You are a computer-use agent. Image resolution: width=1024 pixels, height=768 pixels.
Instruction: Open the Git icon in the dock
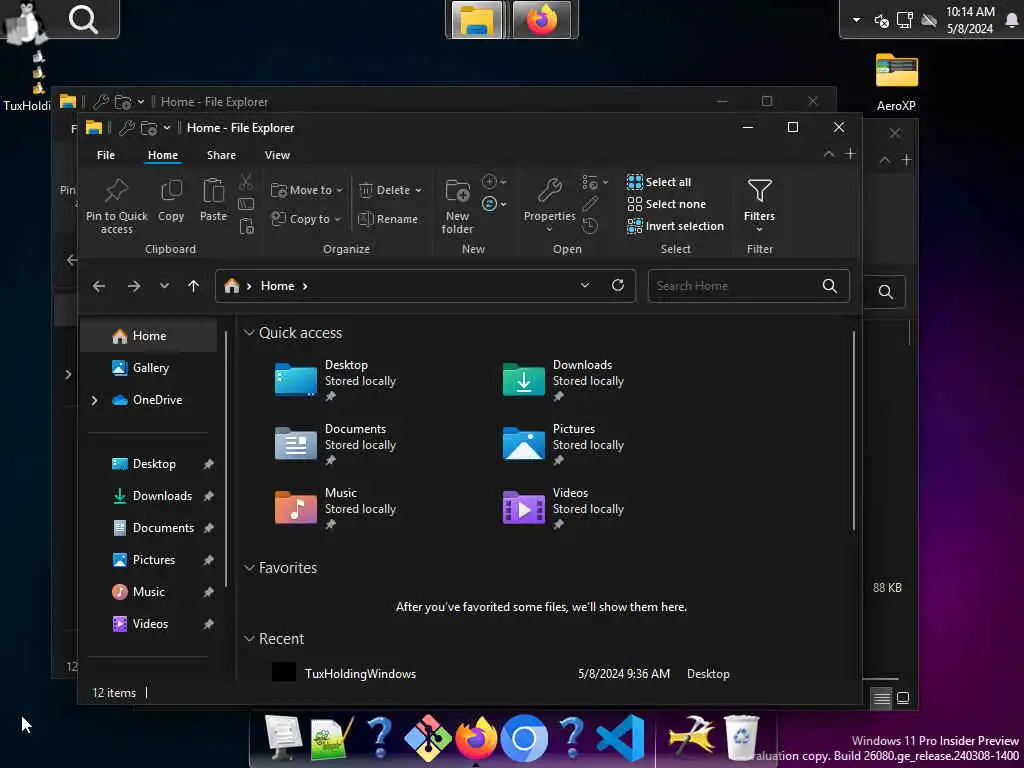pyautogui.click(x=427, y=738)
